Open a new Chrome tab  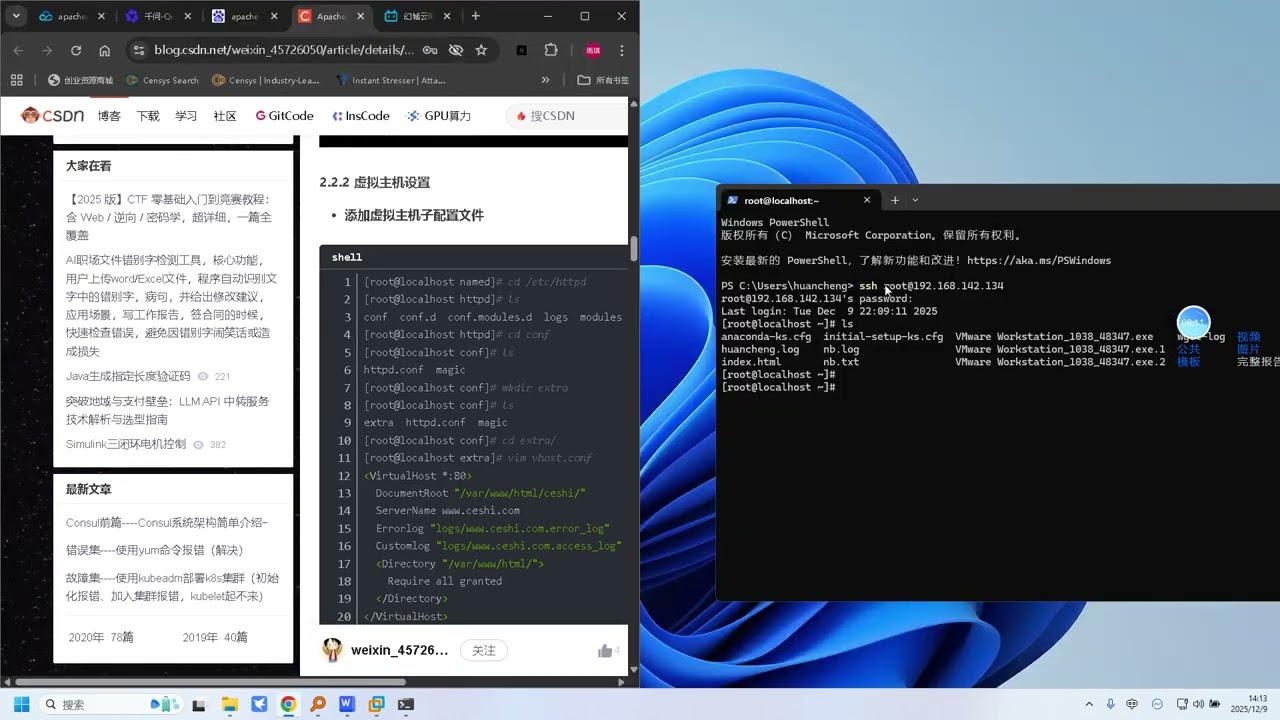click(475, 16)
